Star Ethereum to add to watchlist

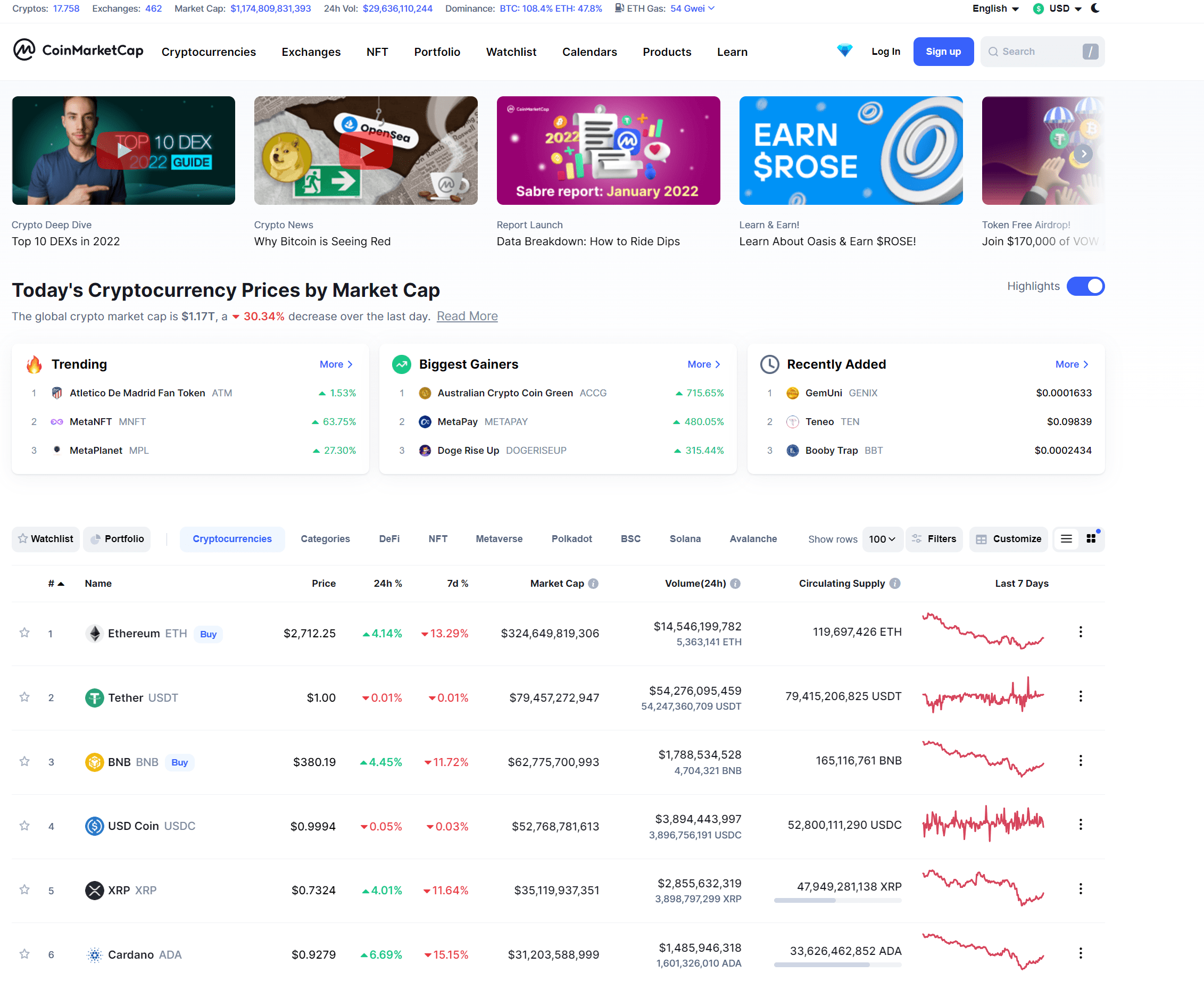(24, 633)
